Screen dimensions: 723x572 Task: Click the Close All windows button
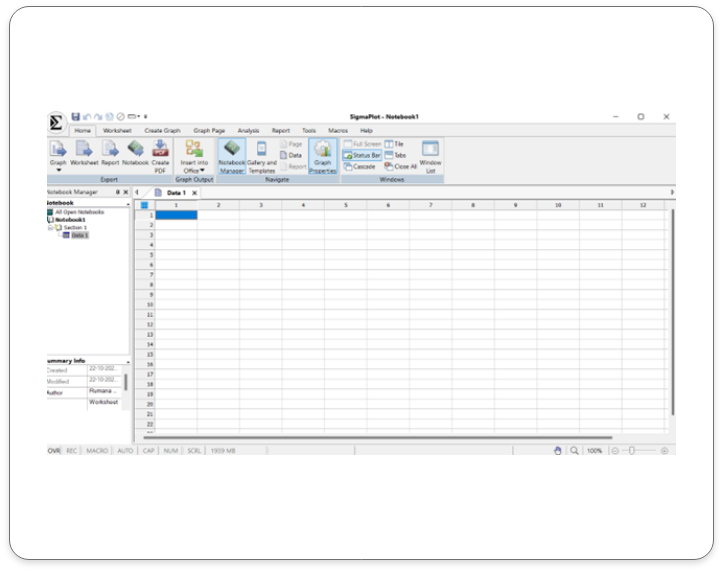click(400, 166)
